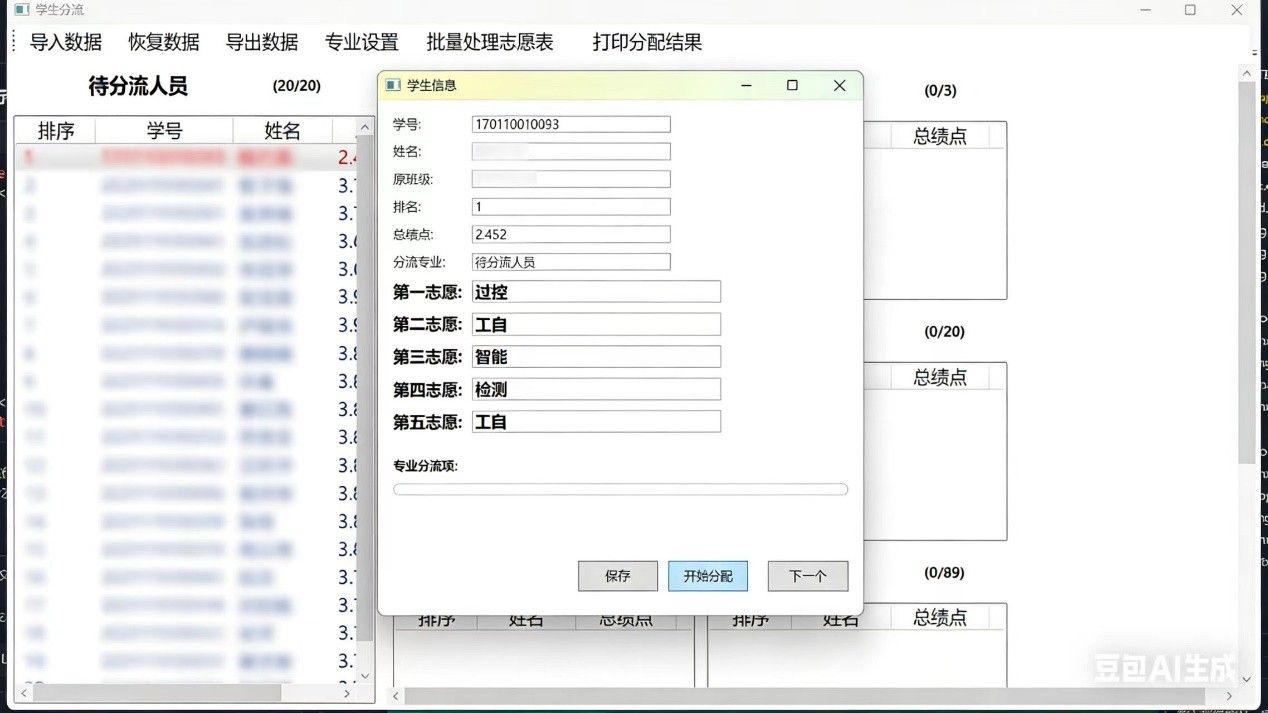1268x713 pixels.
Task: Click the 第一志愿 field containing 过控
Action: pos(596,292)
